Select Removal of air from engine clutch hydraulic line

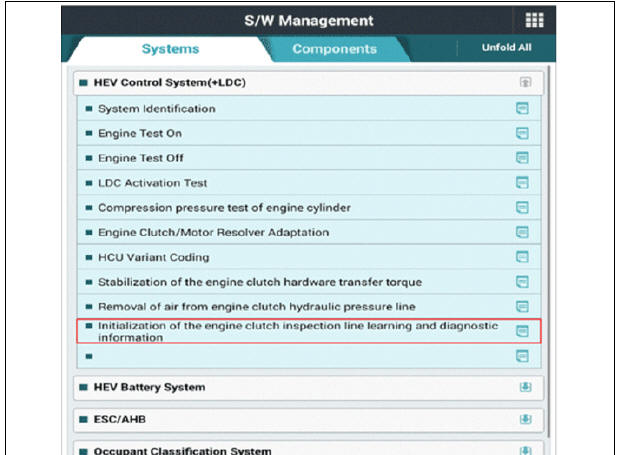click(309, 306)
